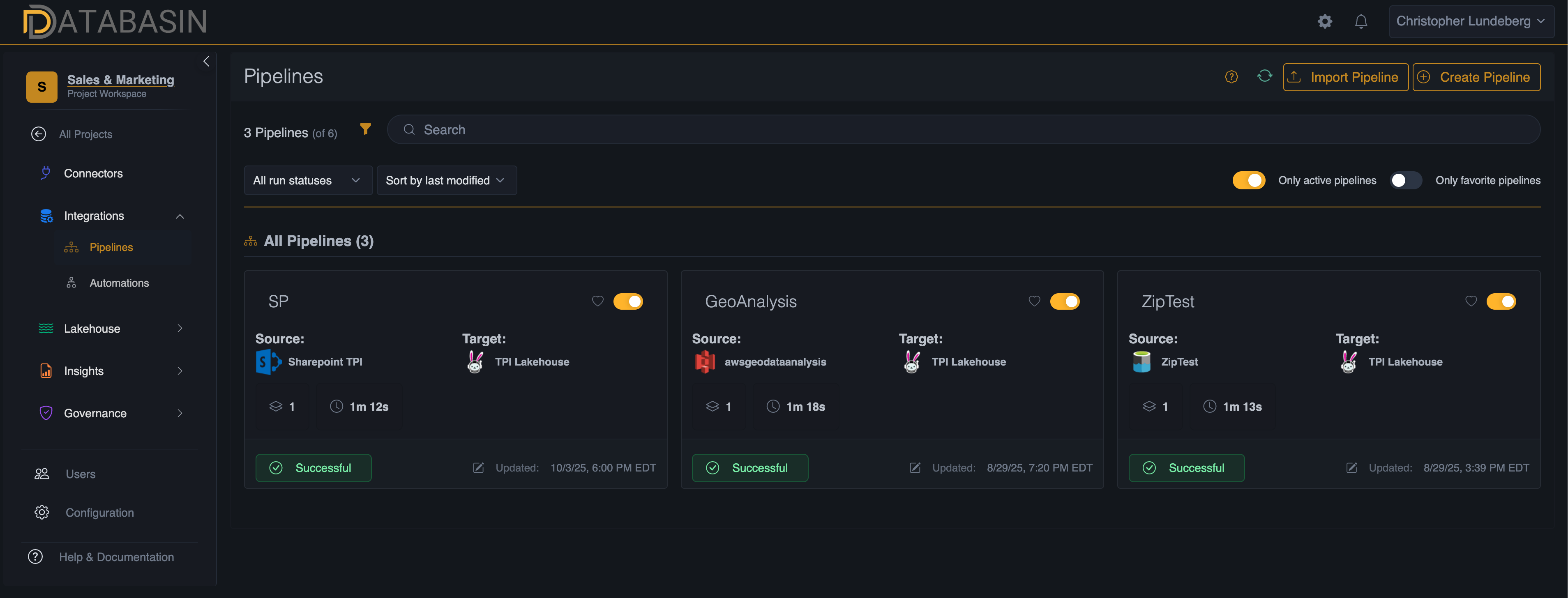Open the filter icon next to pipeline count
Screen dimensions: 1568x598
click(x=365, y=129)
